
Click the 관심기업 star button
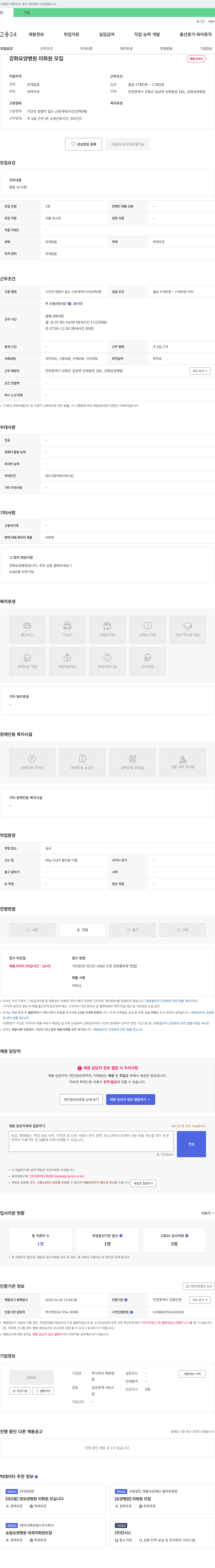coord(20,1391)
